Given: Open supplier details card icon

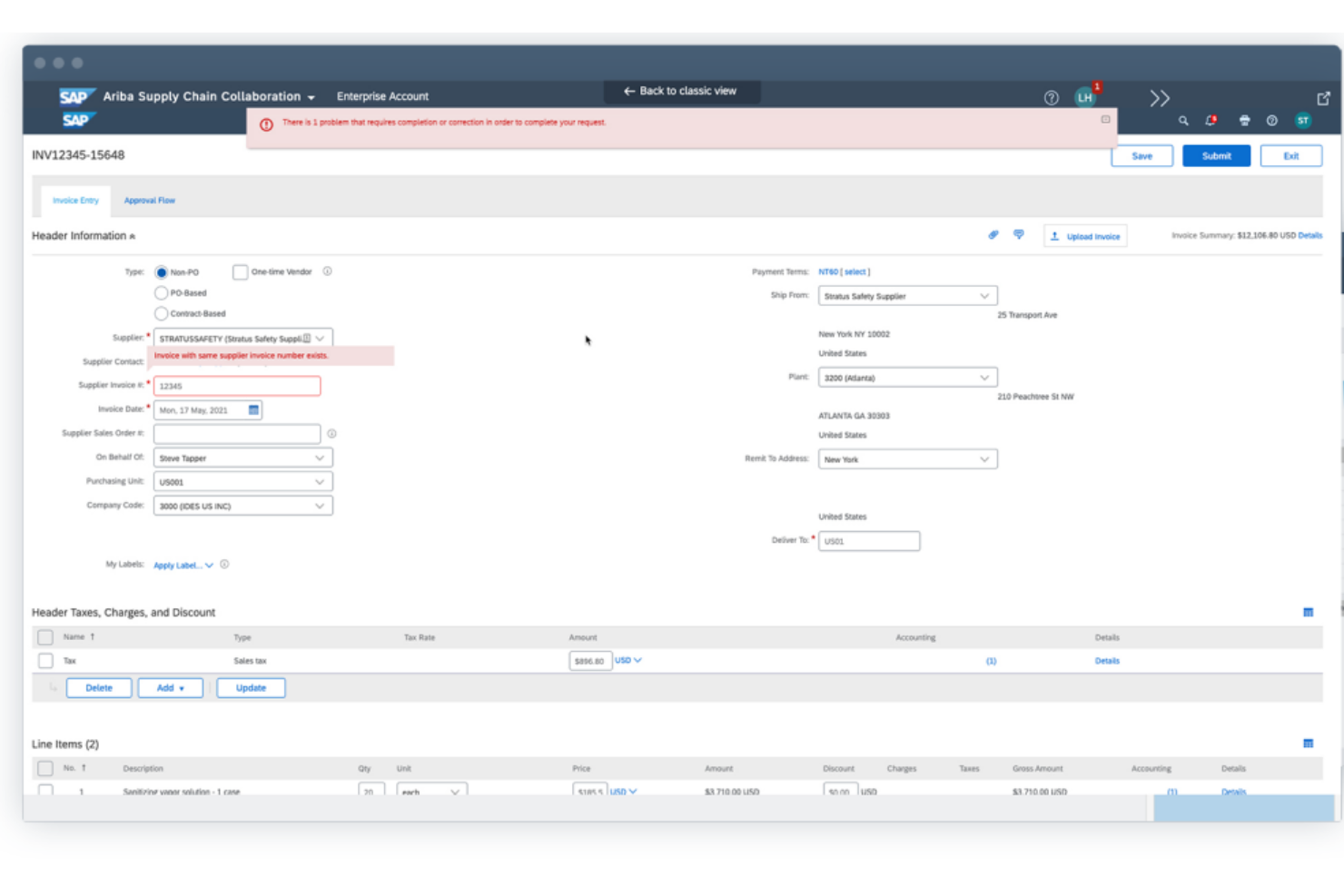Looking at the screenshot, I should 307,339.
